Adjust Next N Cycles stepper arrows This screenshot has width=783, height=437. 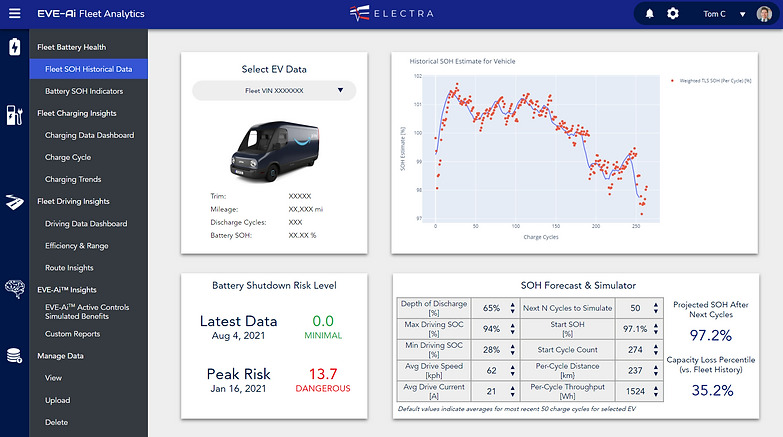(656, 308)
